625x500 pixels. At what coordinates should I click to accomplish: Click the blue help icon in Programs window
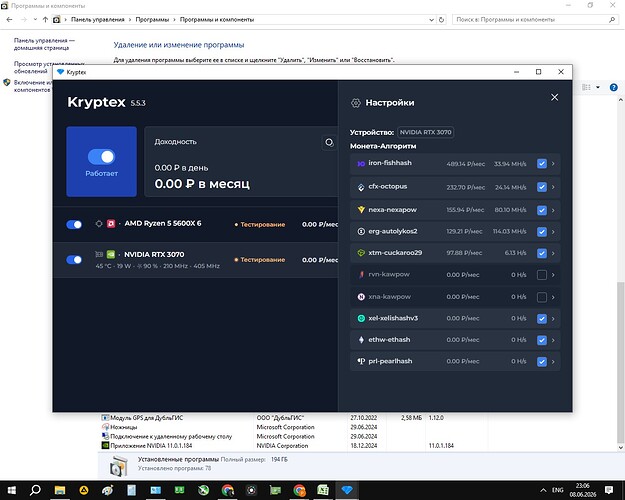pos(613,87)
